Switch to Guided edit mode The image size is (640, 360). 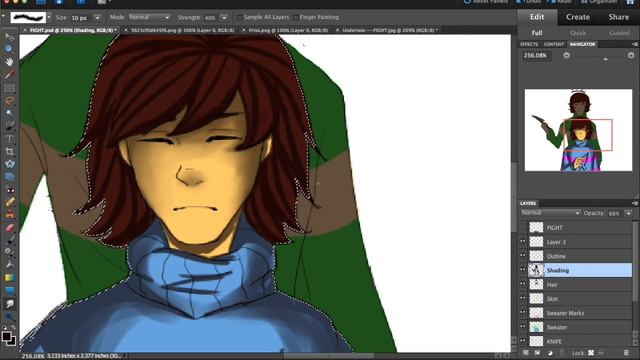(619, 33)
